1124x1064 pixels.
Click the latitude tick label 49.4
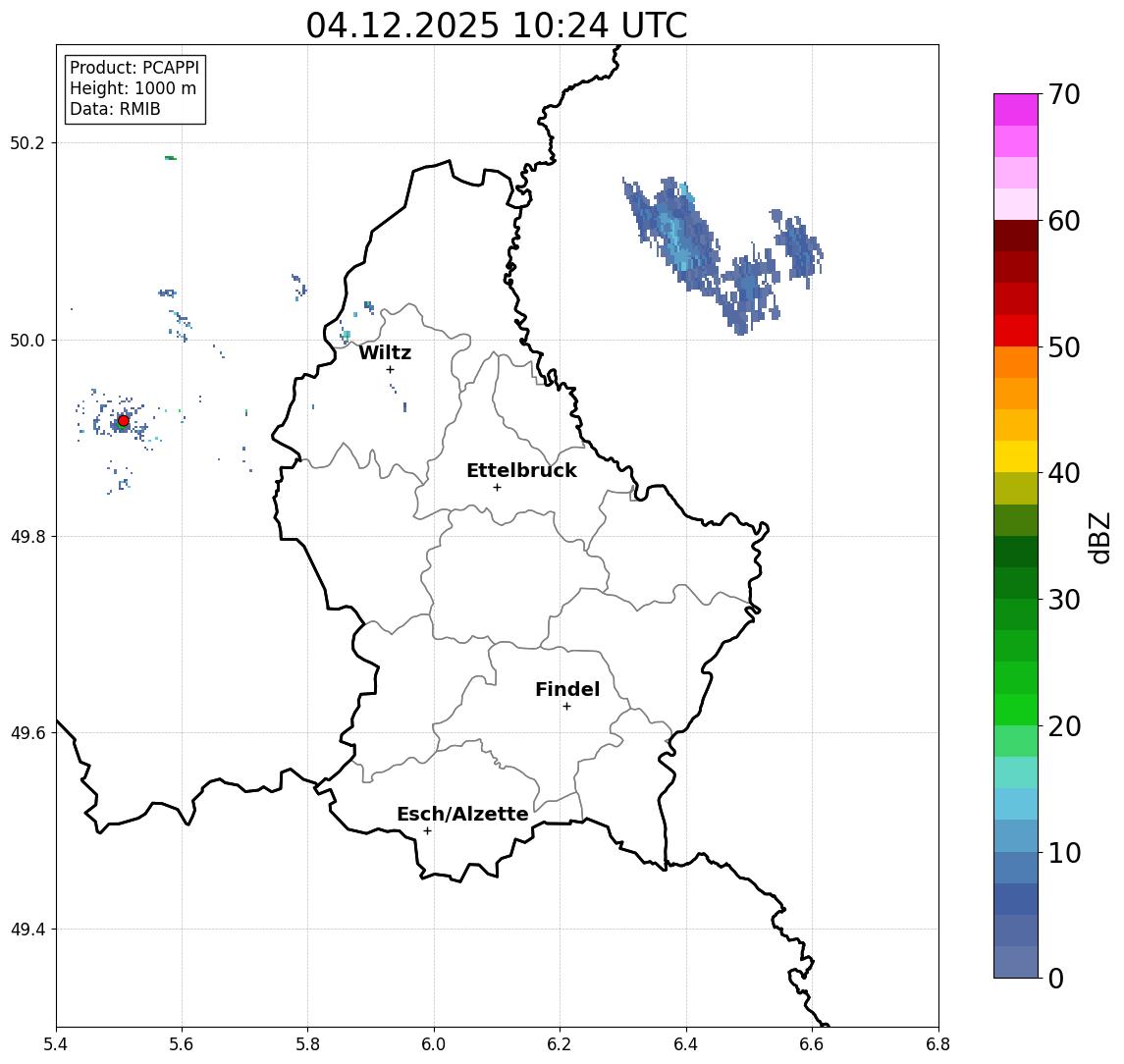(27, 930)
